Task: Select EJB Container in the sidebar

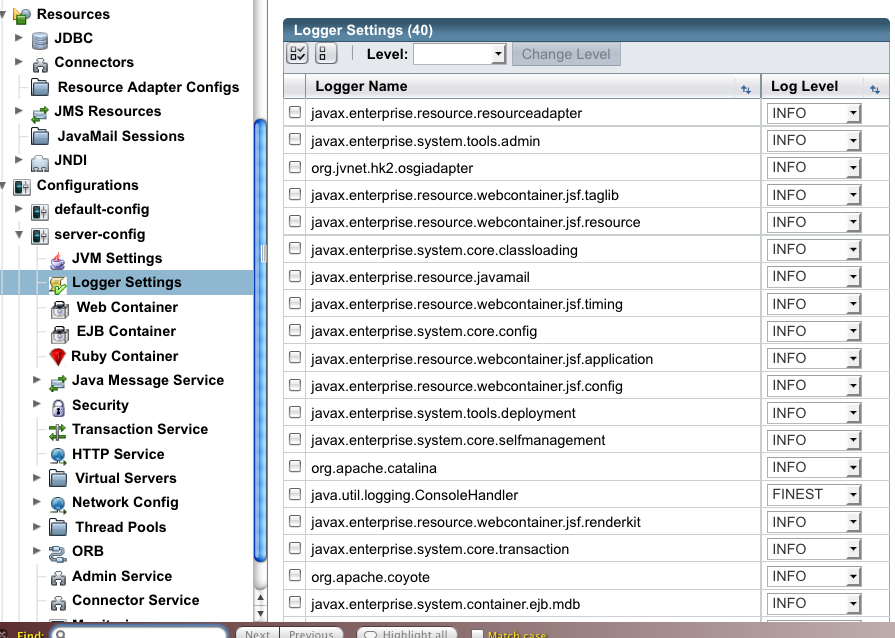Action: (126, 331)
